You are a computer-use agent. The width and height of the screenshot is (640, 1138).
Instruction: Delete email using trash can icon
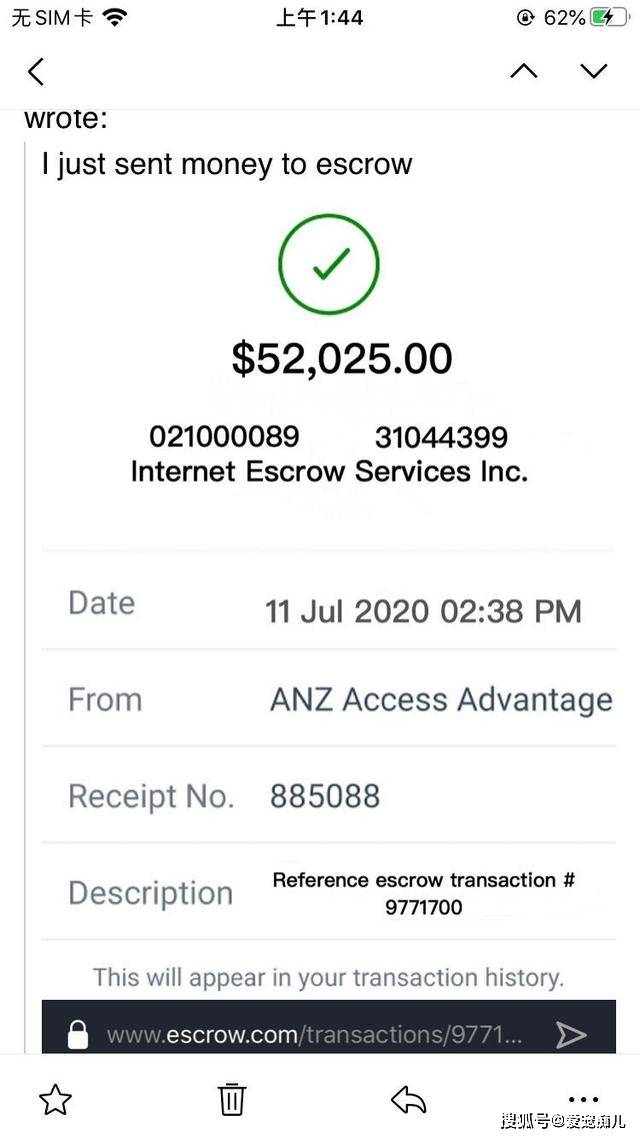(x=232, y=1099)
